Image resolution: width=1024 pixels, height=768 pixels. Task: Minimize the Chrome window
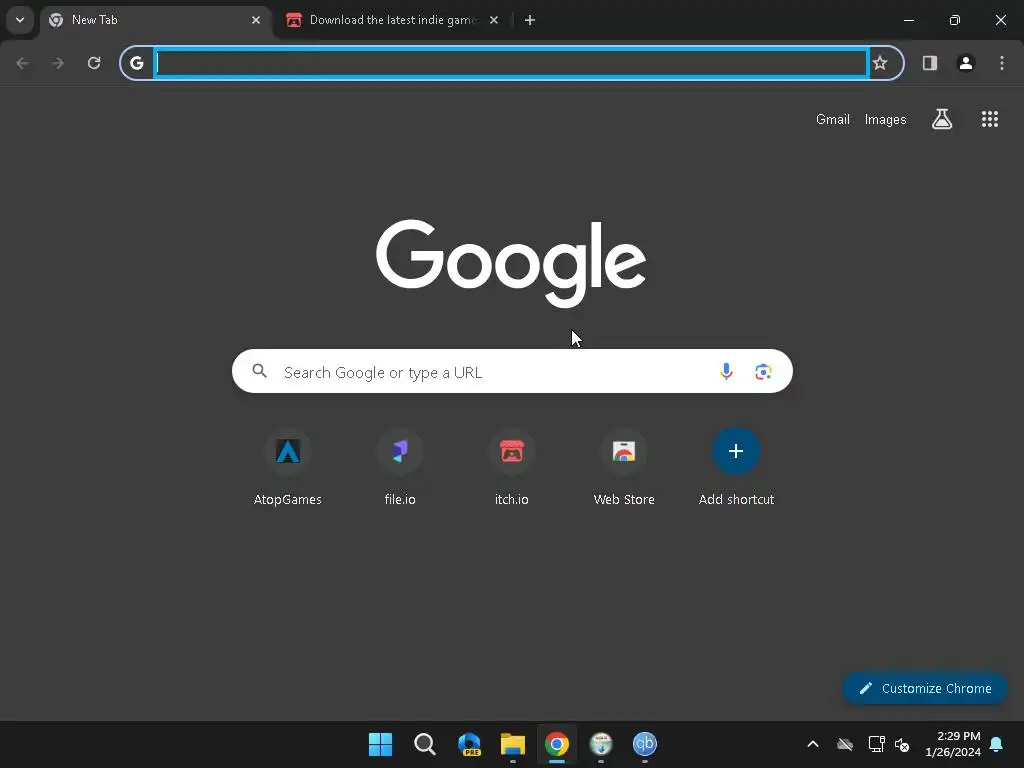[908, 20]
